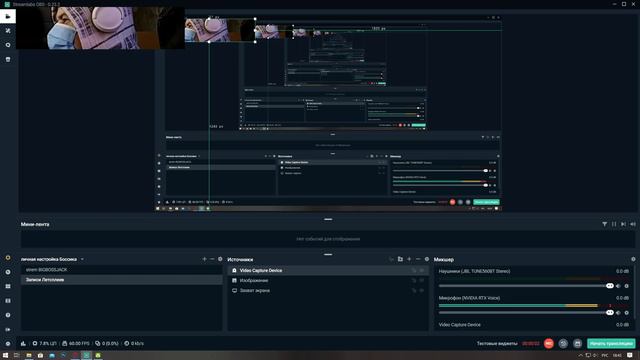Open Task View on taskbar
The height and width of the screenshot is (360, 640).
coord(17,356)
